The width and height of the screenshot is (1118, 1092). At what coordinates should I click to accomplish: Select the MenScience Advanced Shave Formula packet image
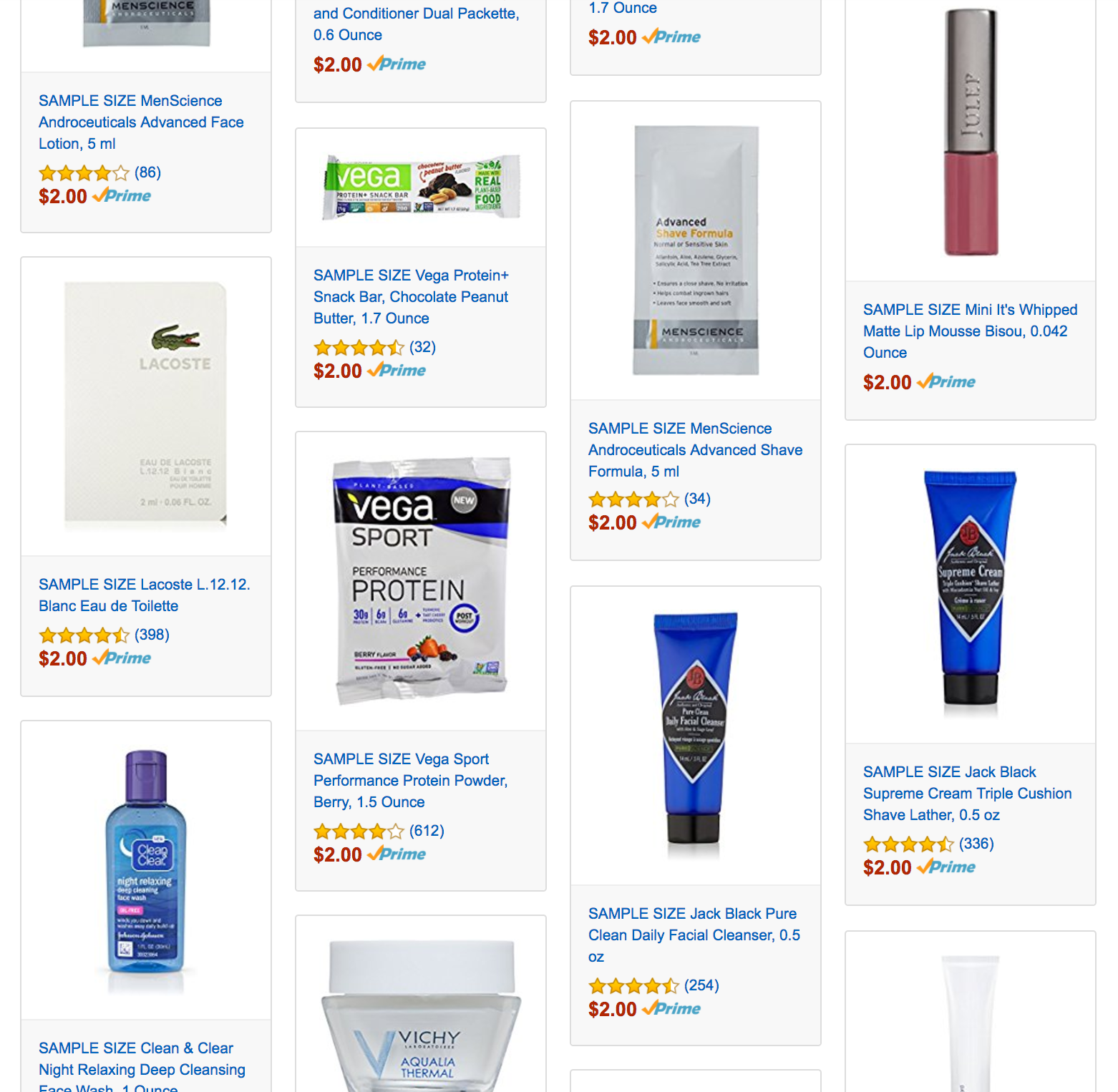(x=696, y=250)
